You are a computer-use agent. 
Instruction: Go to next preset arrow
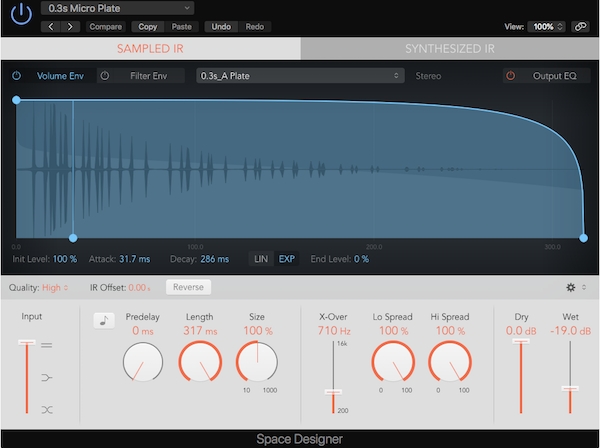(70, 26)
